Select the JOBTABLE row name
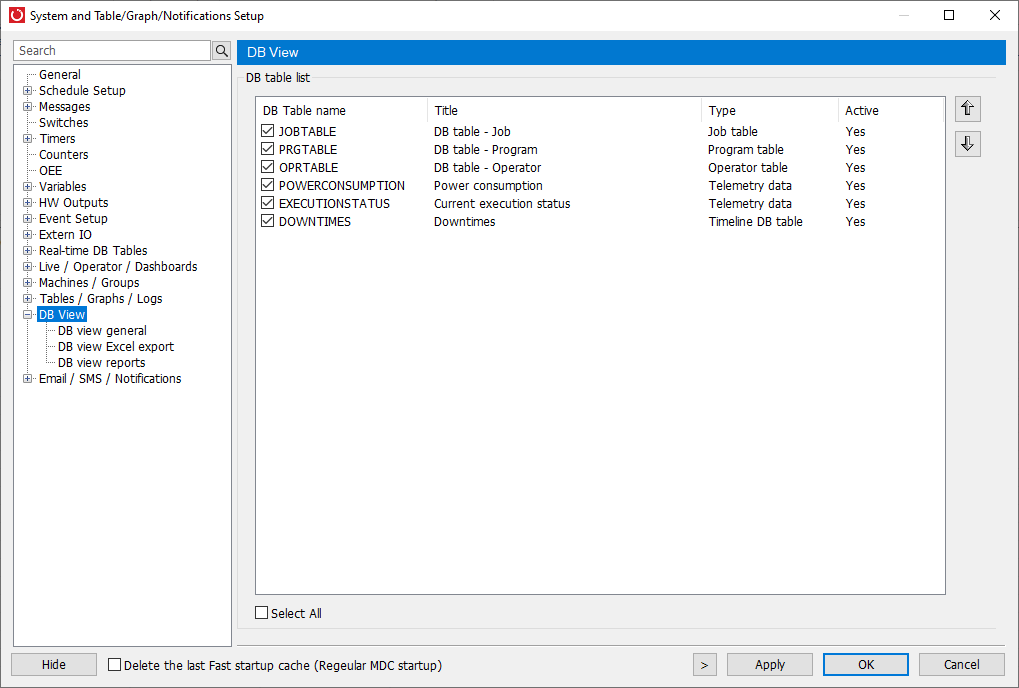This screenshot has height=688, width=1019. coord(307,131)
